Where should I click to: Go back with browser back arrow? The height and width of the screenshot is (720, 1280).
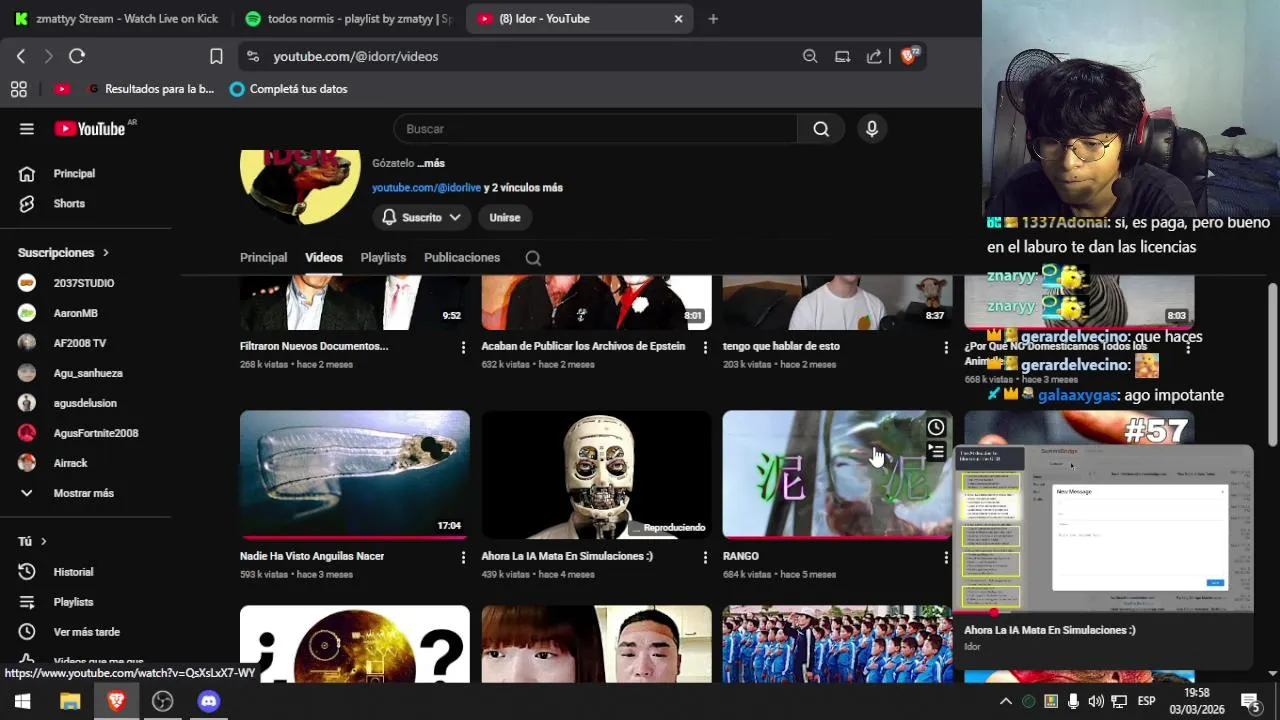pyautogui.click(x=21, y=56)
